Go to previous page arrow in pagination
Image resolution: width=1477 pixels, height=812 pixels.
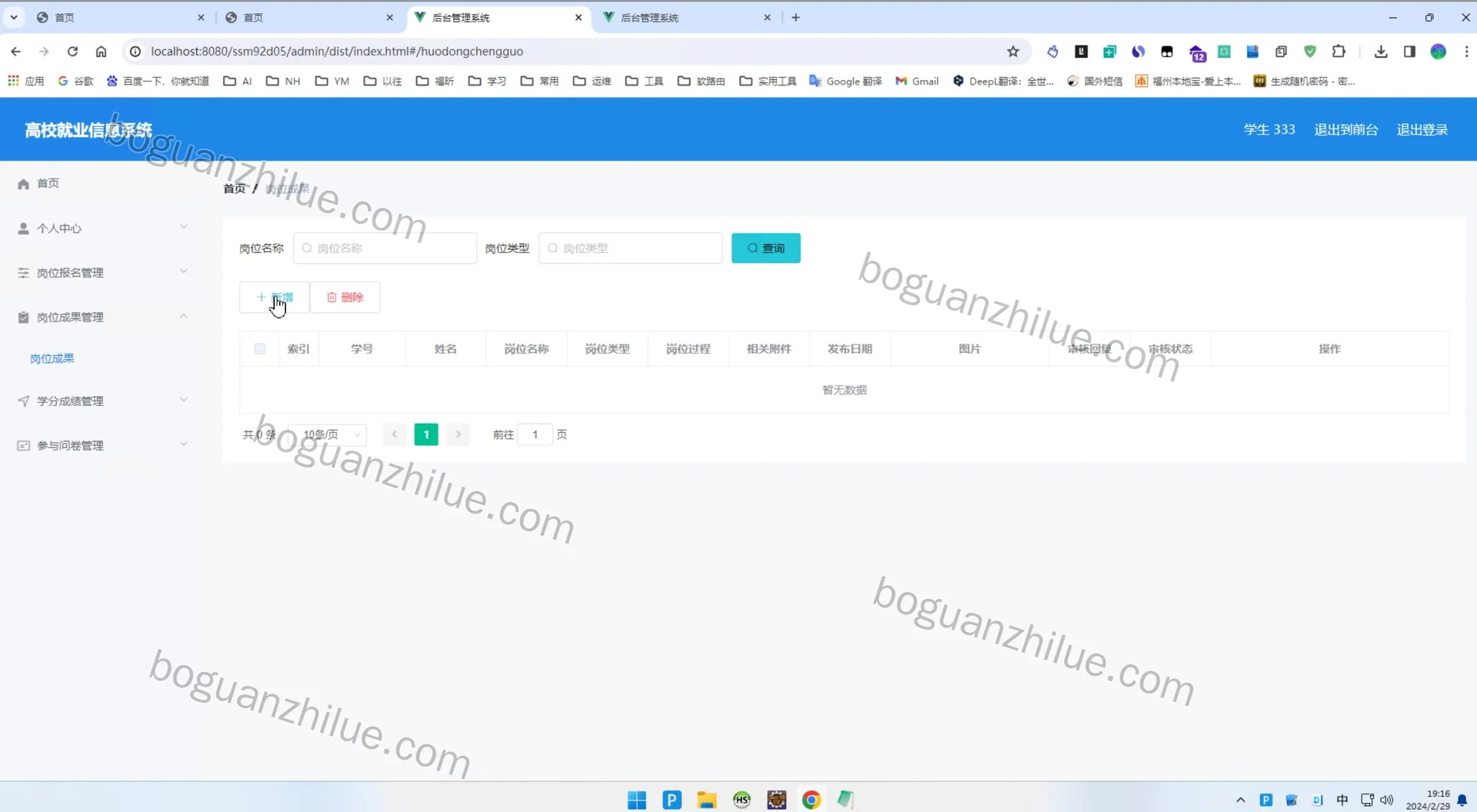click(394, 434)
